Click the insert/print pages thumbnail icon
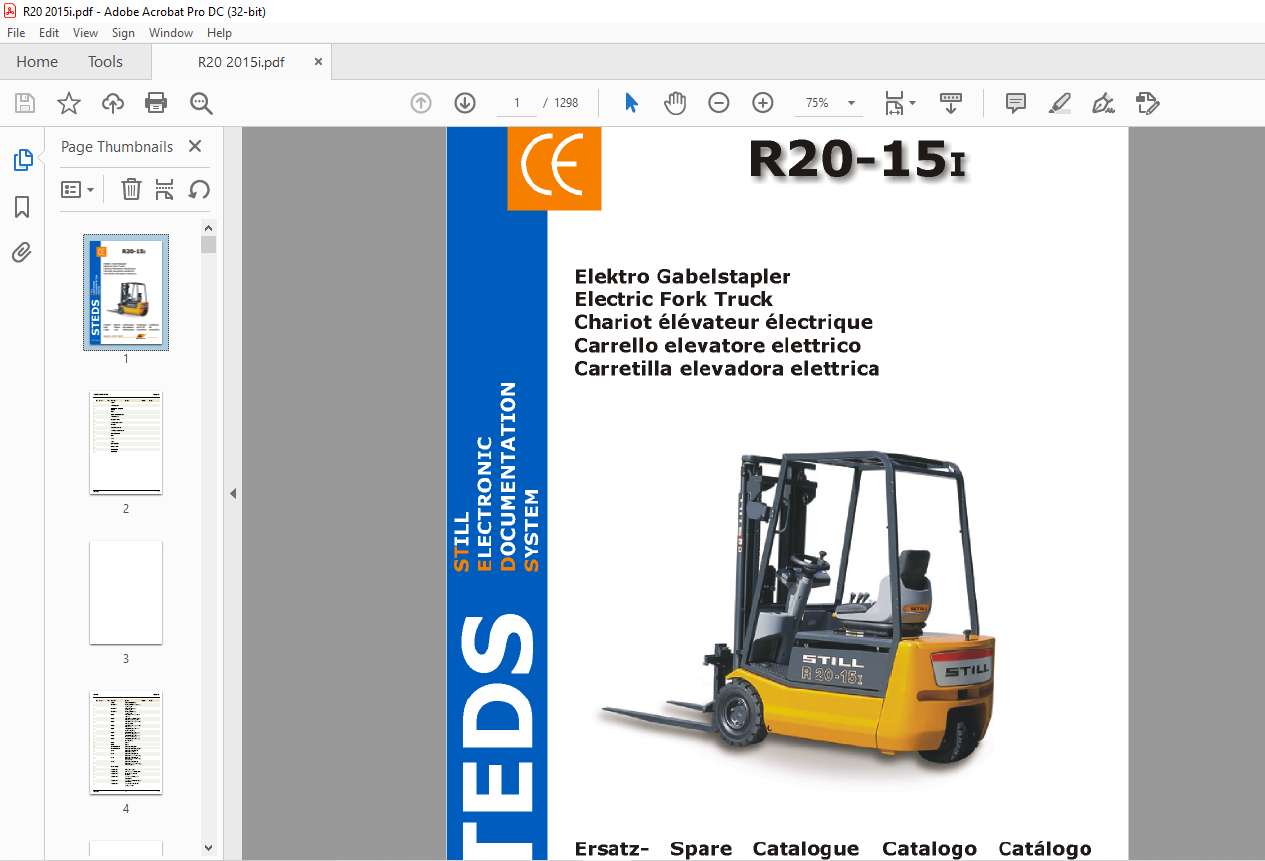Image resolution: width=1265 pixels, height=861 pixels. pyautogui.click(x=165, y=189)
